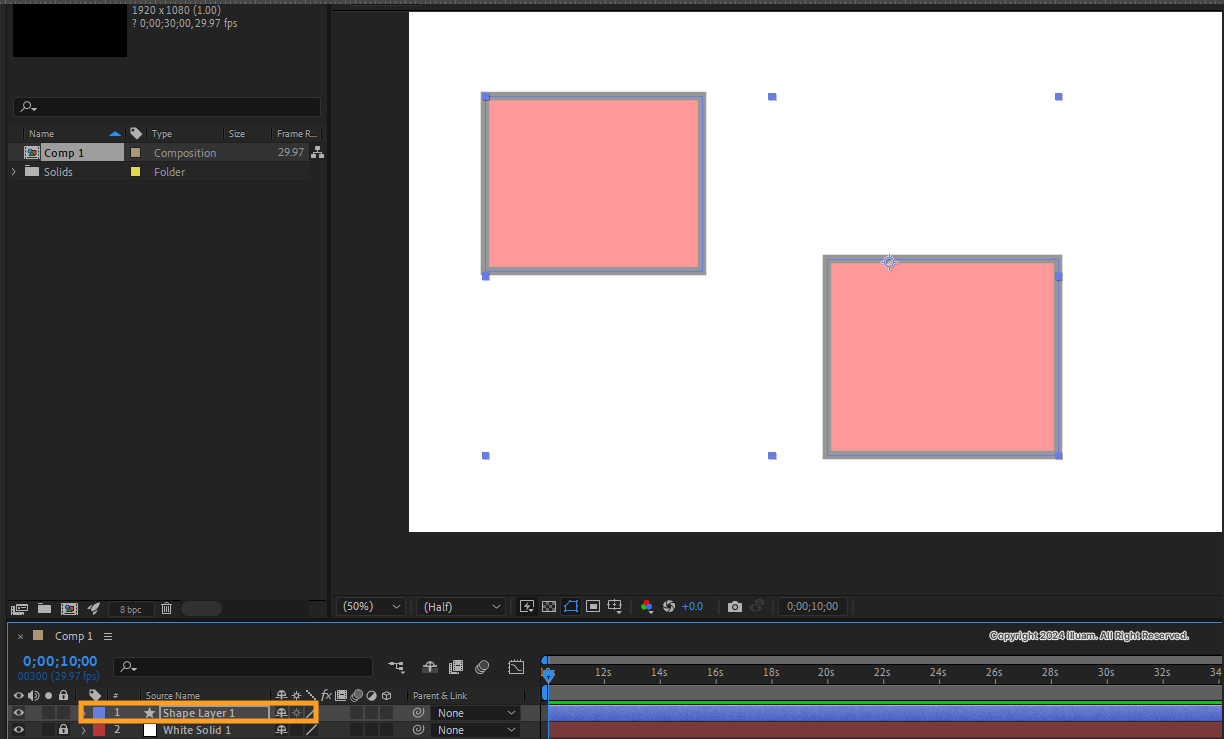Click the parent pick whip for White Solid 1

click(x=419, y=730)
